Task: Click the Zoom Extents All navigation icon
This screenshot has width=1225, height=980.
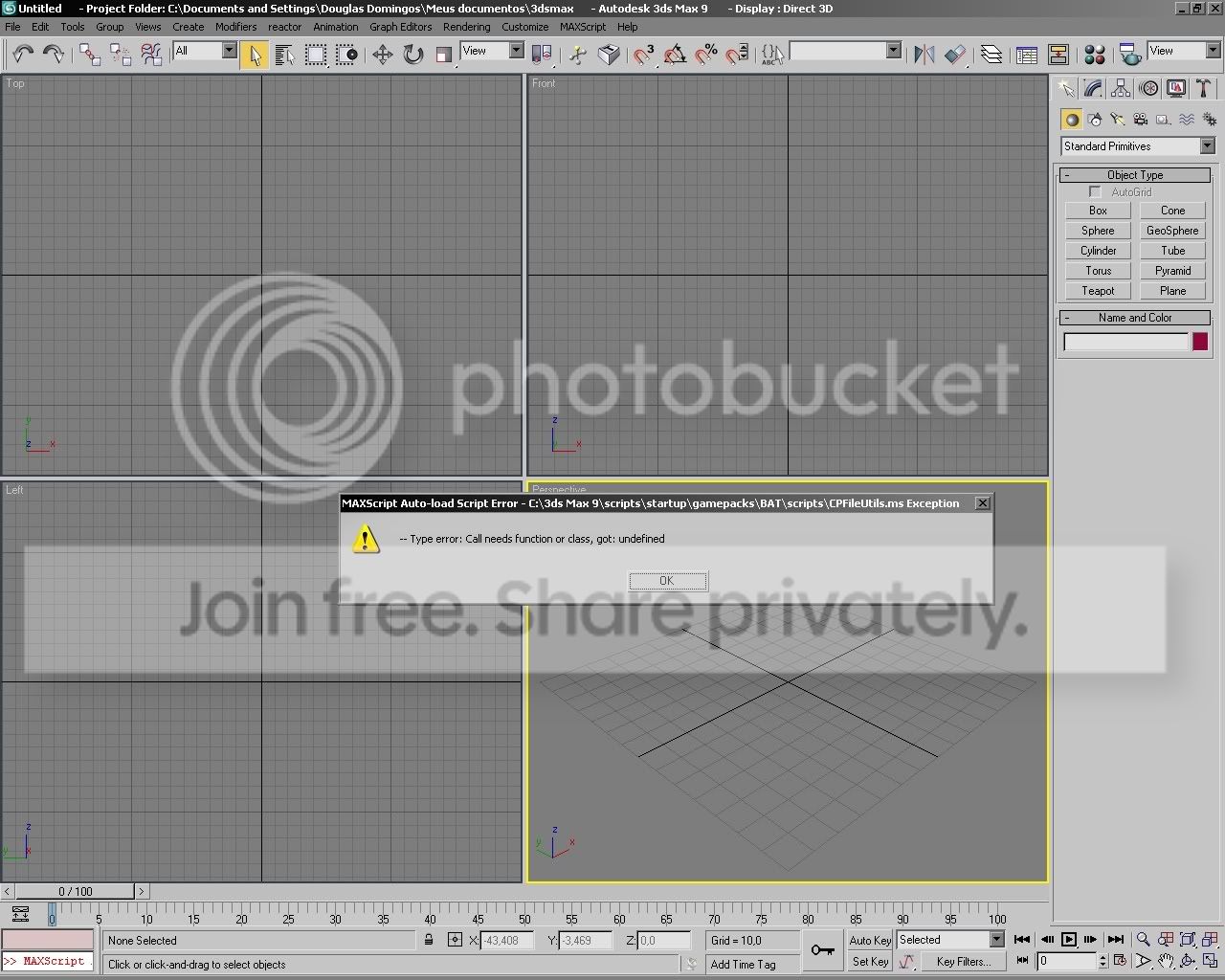Action: [x=1210, y=940]
